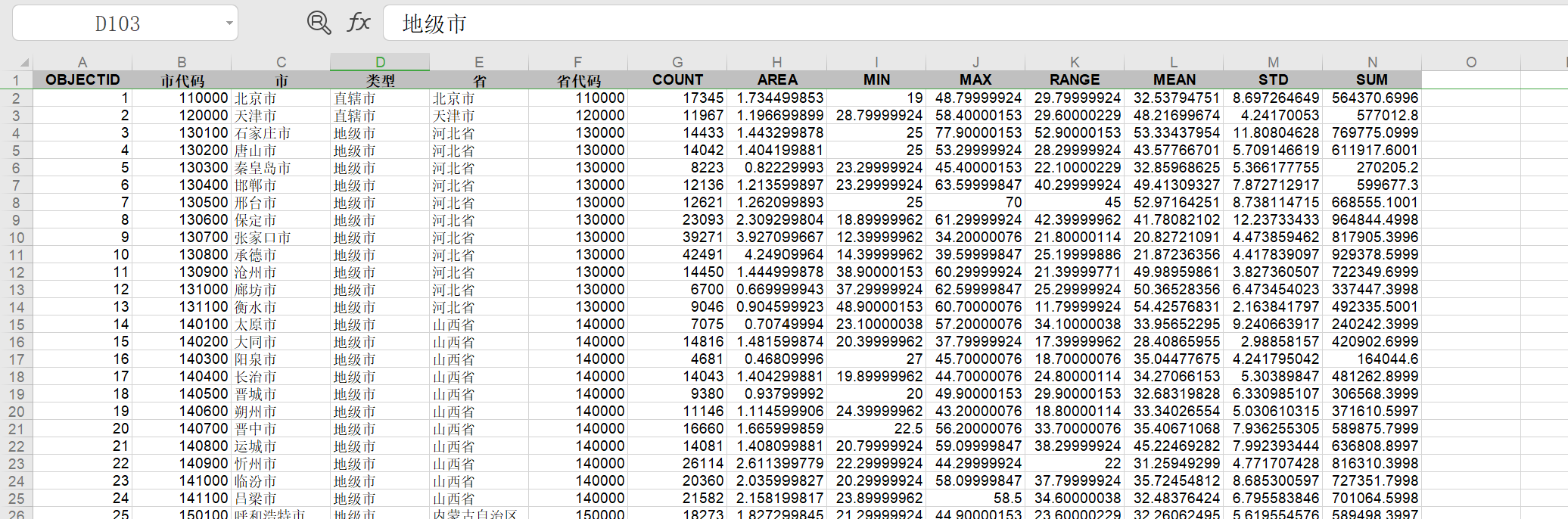Click the COUNT header cell
Screen dimensions: 1568x519
(x=677, y=80)
